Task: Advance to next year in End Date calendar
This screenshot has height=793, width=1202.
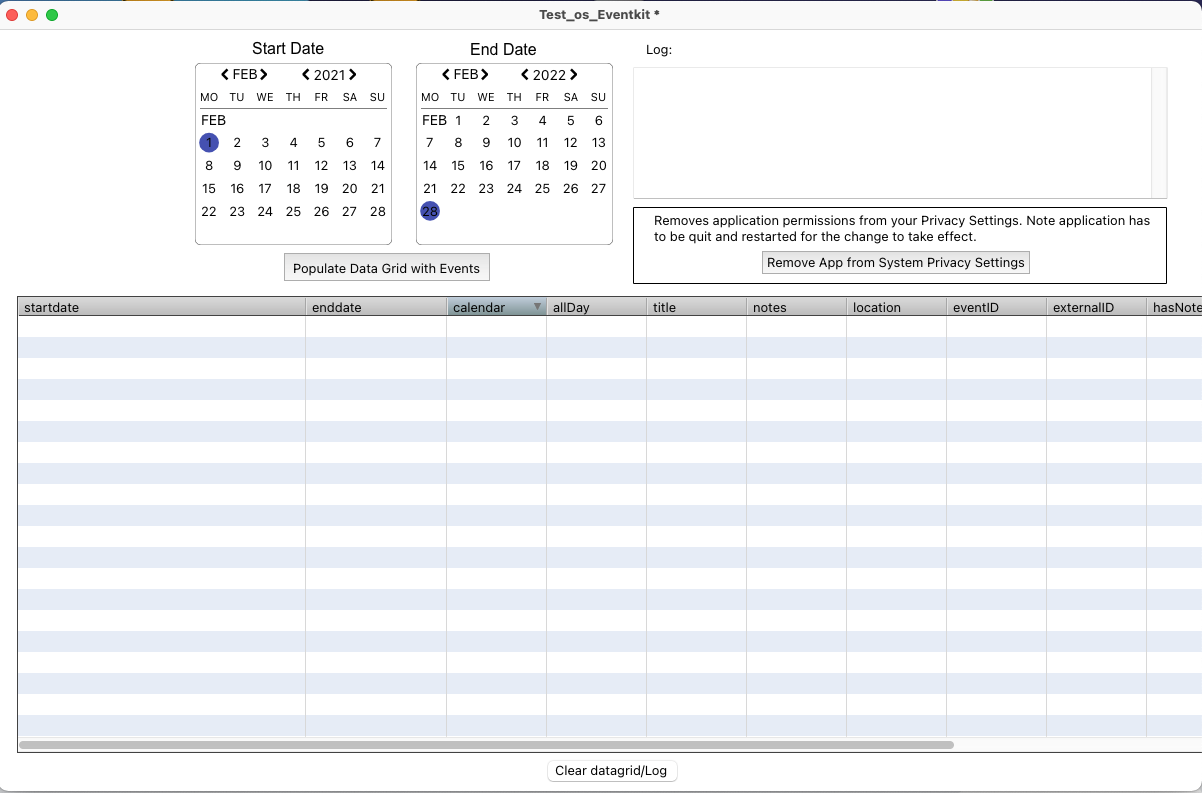Action: point(574,75)
